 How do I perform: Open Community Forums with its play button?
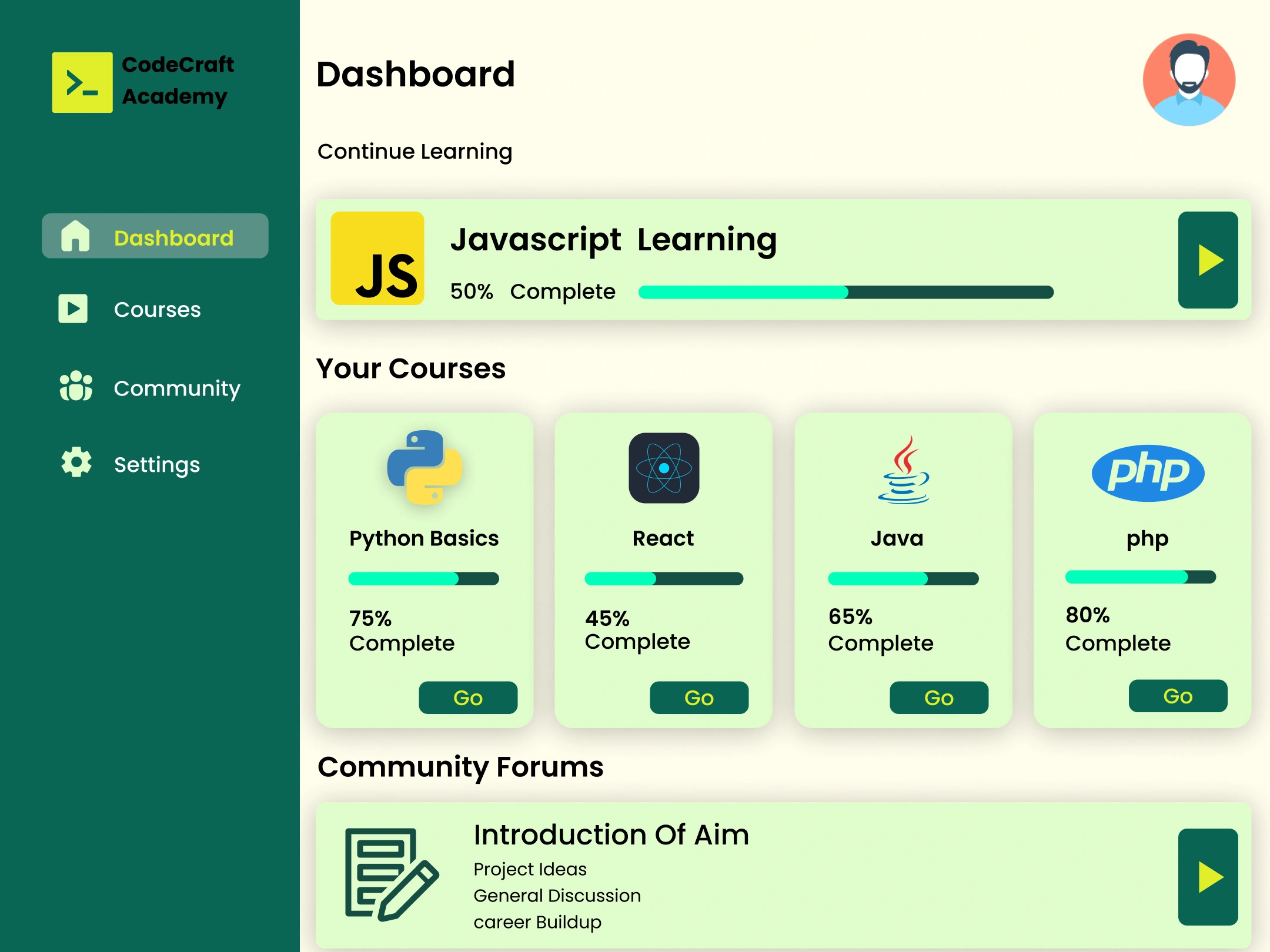(1208, 877)
